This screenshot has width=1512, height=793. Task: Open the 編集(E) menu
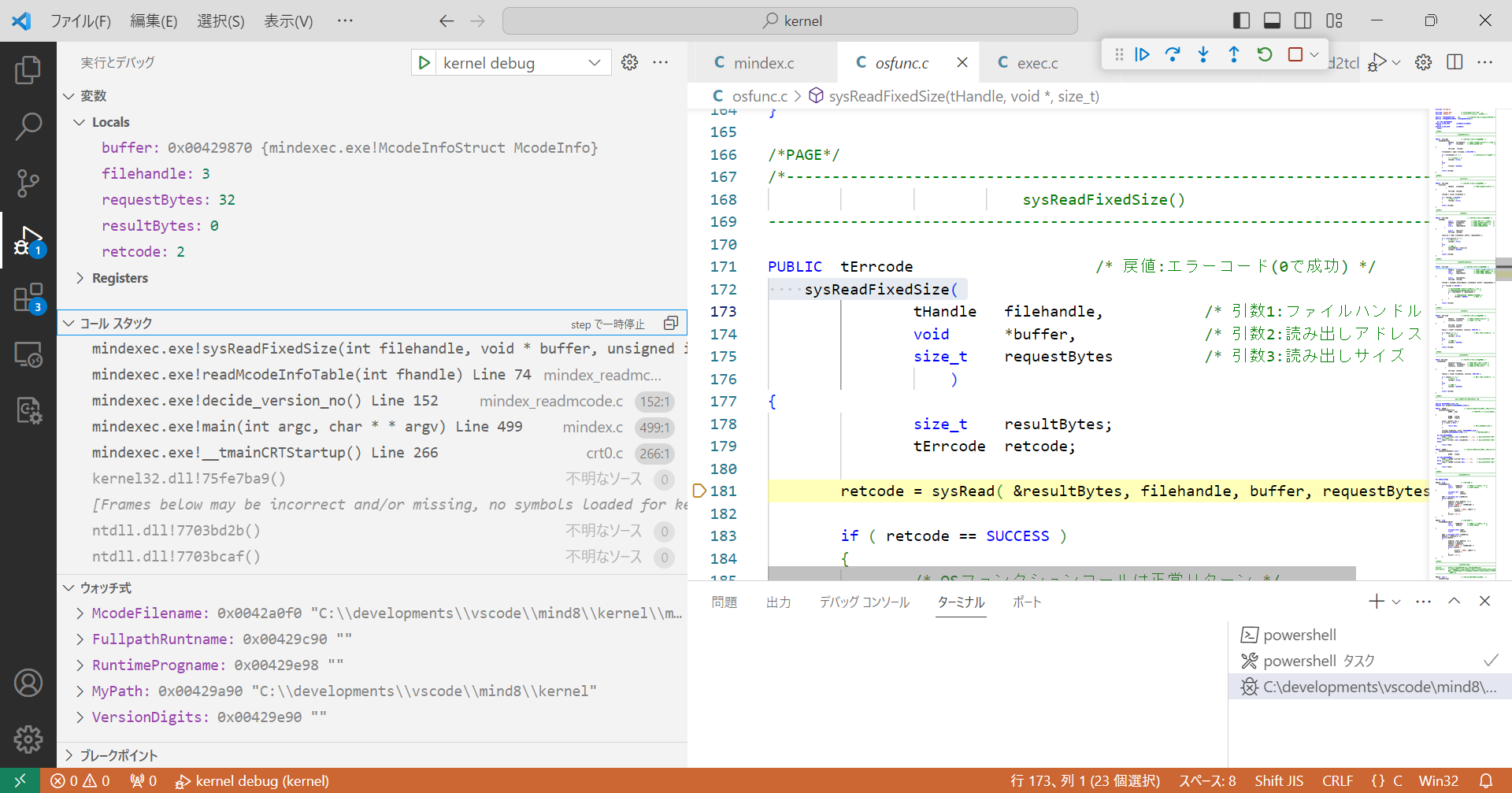pos(154,21)
